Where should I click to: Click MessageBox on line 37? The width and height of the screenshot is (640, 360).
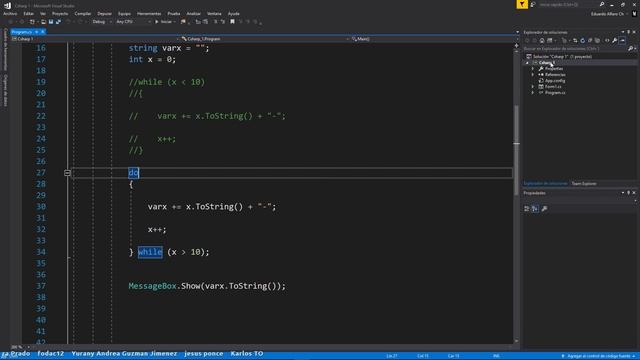pyautogui.click(x=152, y=286)
